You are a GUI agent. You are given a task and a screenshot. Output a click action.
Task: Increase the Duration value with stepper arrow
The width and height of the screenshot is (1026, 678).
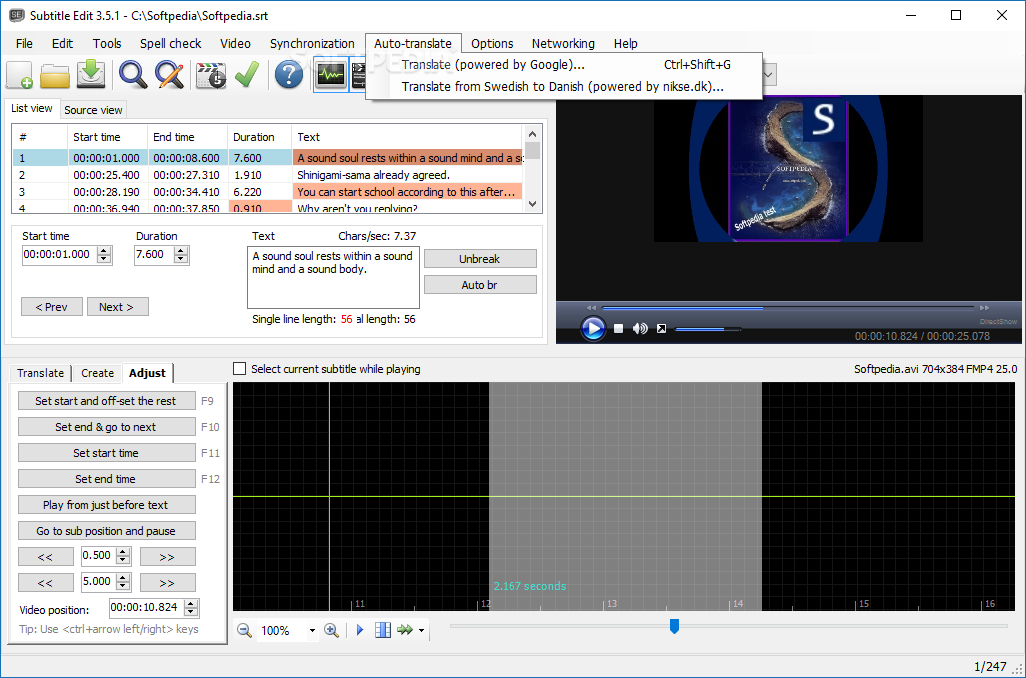coord(181,250)
